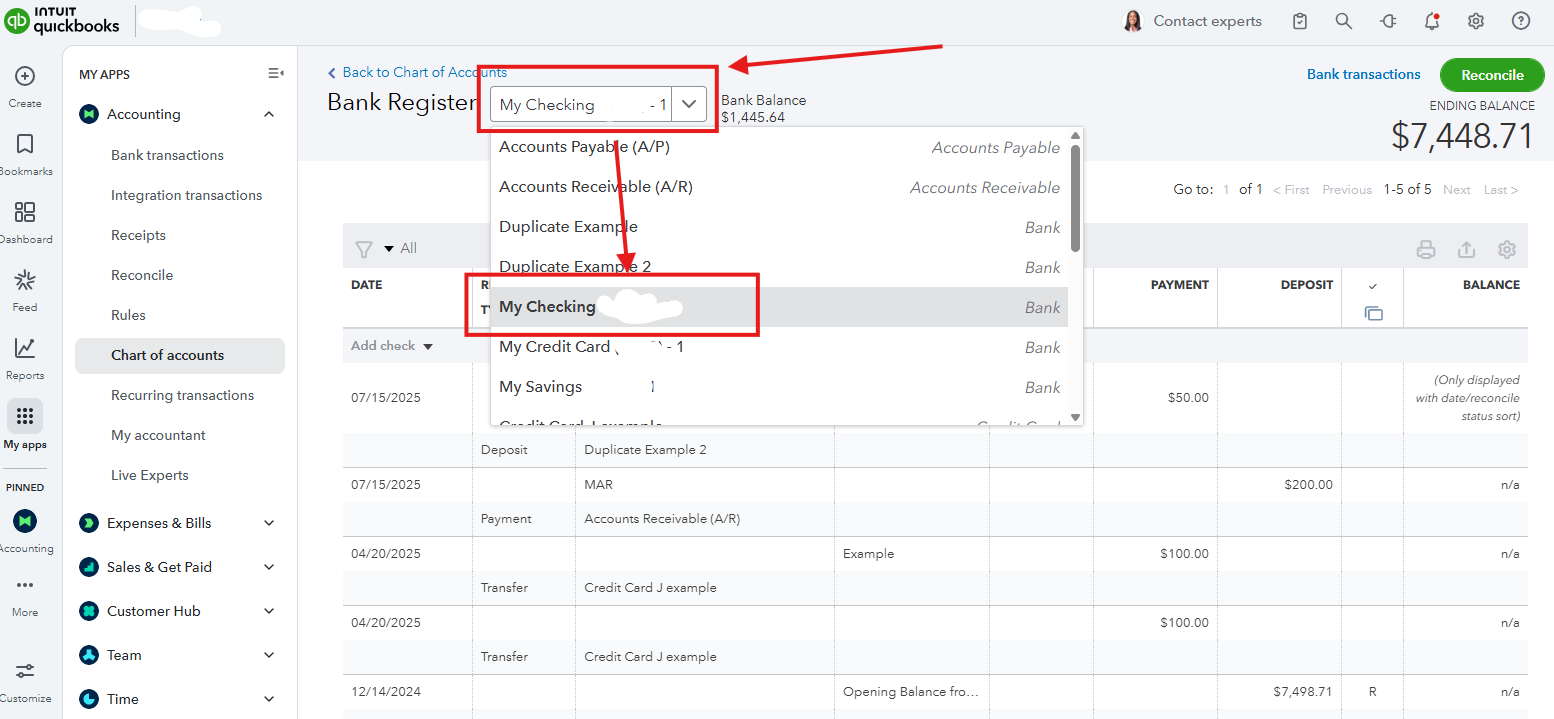Screen dimensions: 1554x719
Task: Click the Previous pagination link
Action: pyautogui.click(x=1347, y=190)
